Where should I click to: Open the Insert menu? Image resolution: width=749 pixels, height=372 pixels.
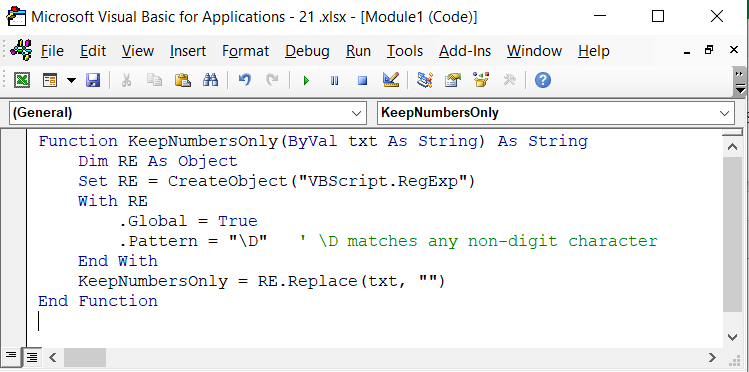pyautogui.click(x=188, y=51)
